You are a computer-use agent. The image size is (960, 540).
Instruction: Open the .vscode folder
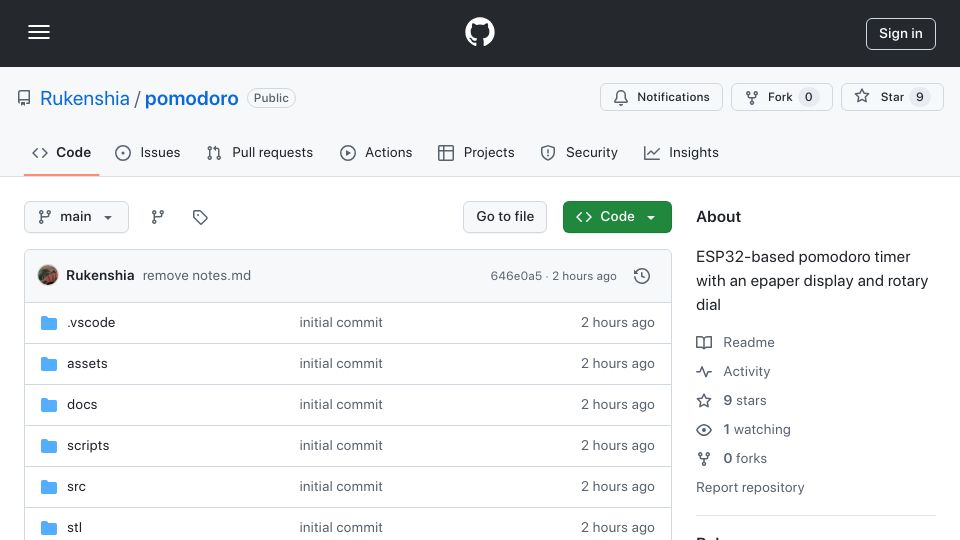point(91,323)
